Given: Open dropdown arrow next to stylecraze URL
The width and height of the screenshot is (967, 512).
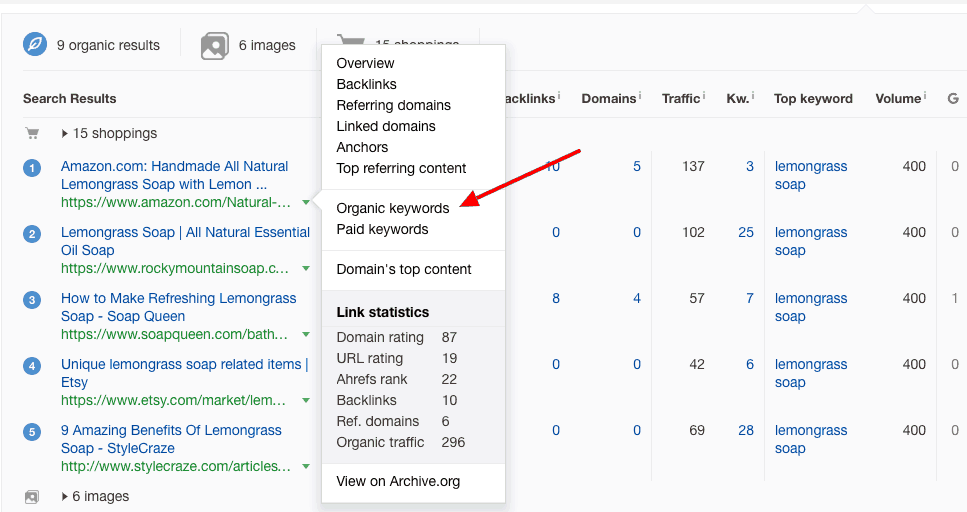Looking at the screenshot, I should [306, 466].
